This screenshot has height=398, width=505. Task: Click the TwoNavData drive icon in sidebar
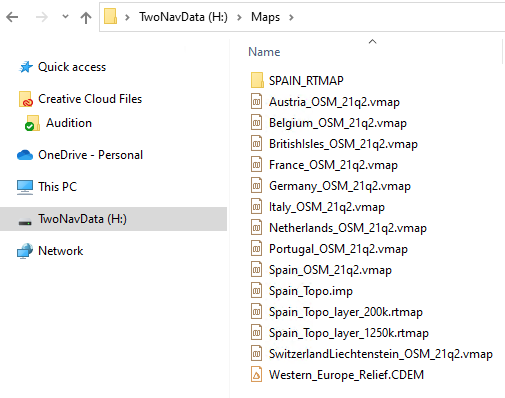(25, 222)
